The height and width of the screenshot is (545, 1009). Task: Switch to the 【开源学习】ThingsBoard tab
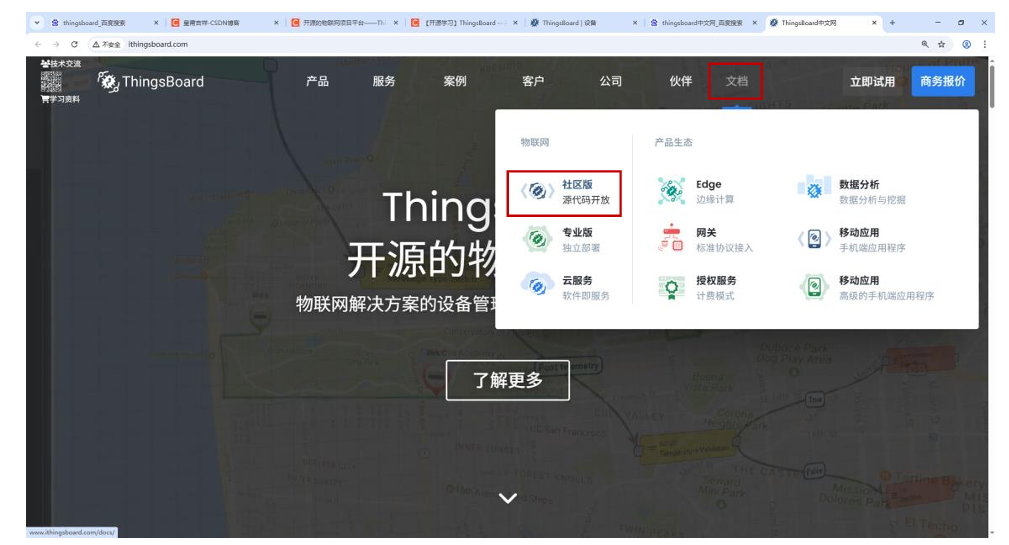point(463,23)
